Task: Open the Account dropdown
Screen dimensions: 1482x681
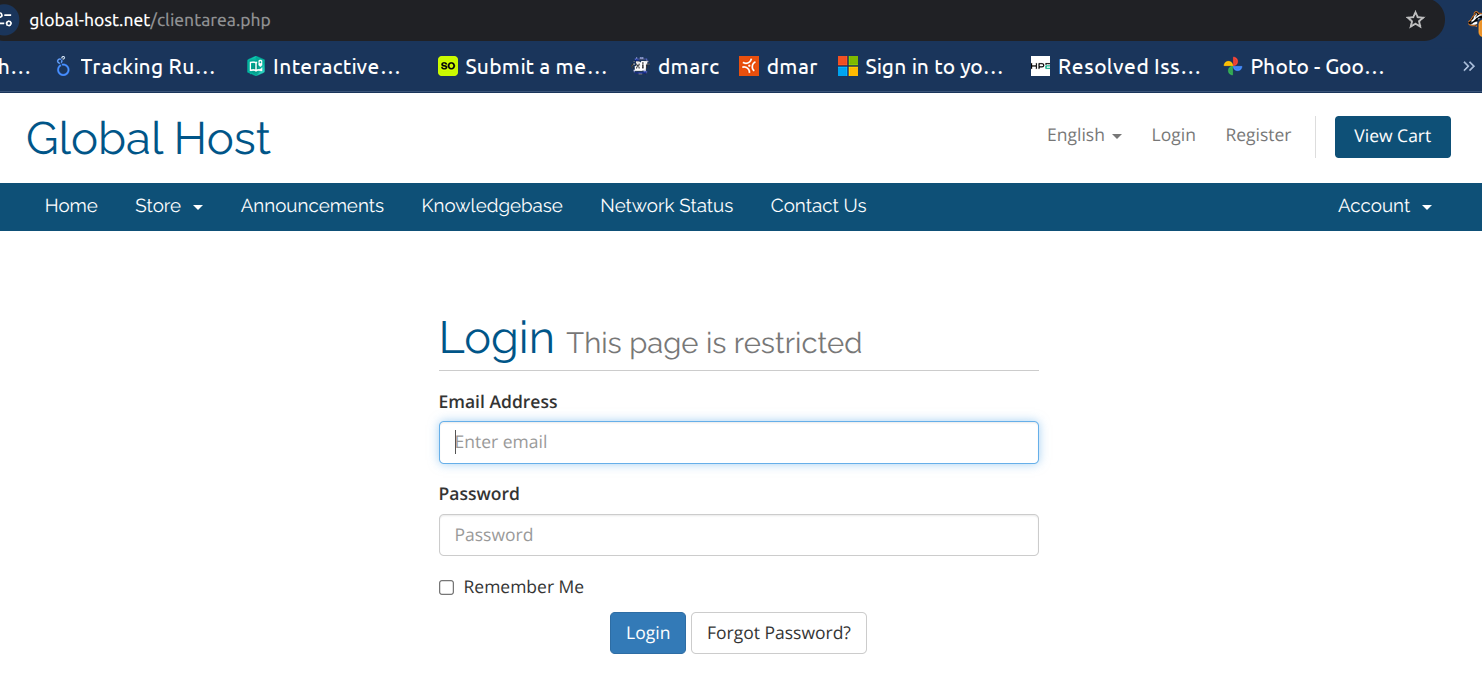Action: [x=1384, y=206]
